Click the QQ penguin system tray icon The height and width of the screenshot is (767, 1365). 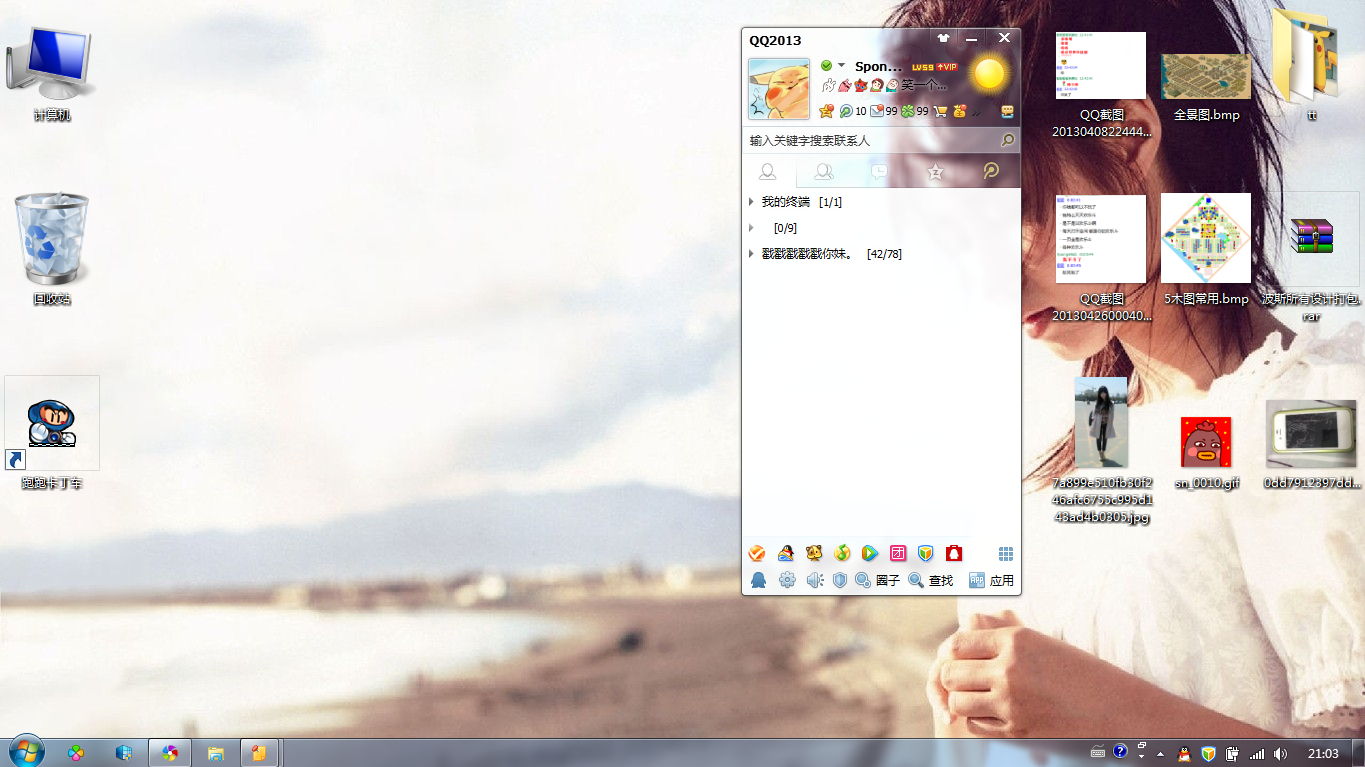[x=1184, y=753]
